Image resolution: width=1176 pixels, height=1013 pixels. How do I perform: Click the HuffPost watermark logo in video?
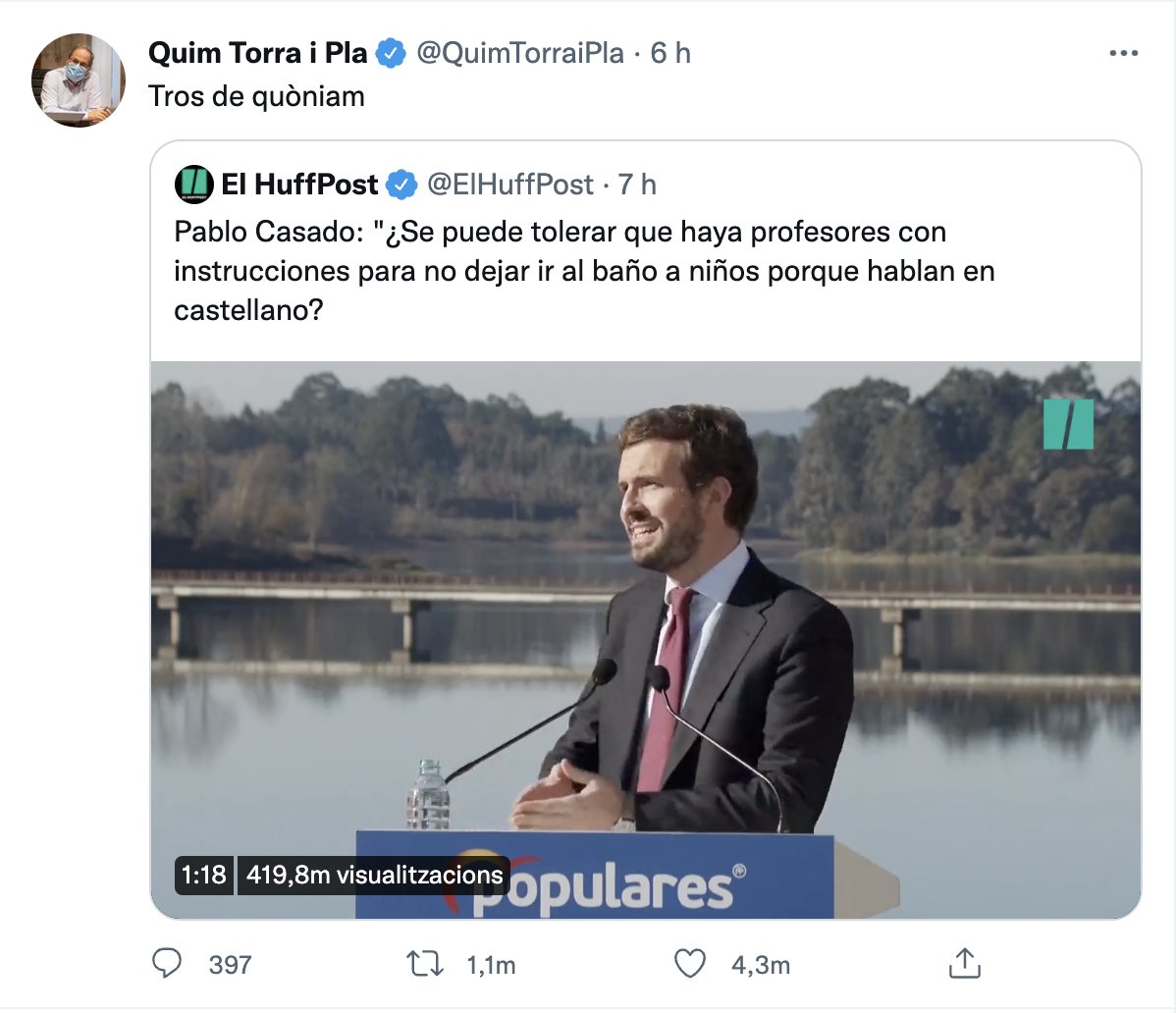coord(1068,424)
